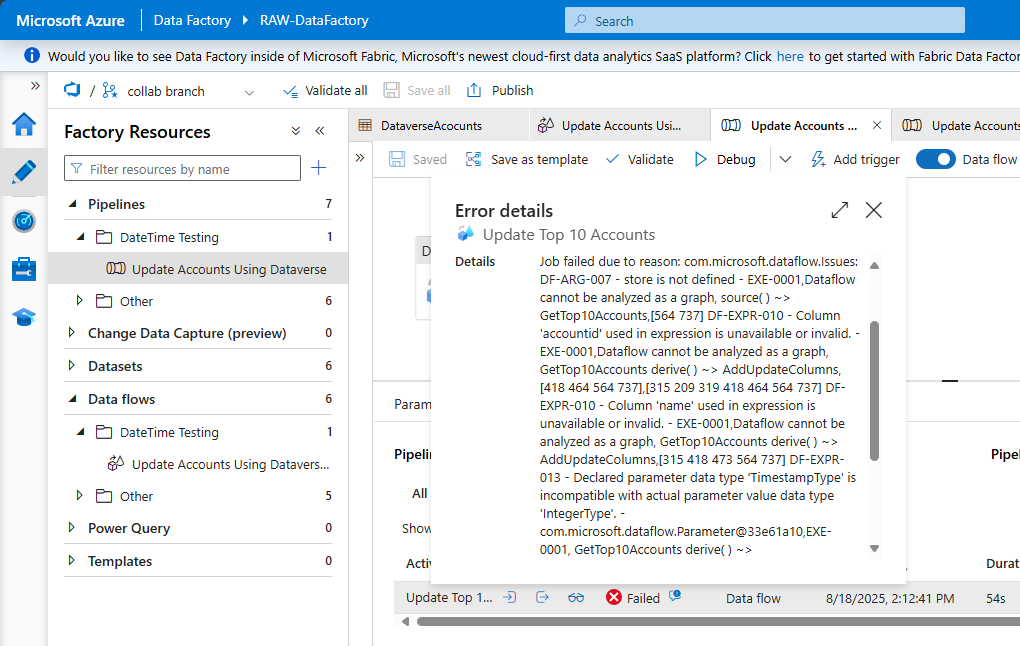Close the active Update Accounts pipeline tab
Screen dimensions: 1020x646
click(x=877, y=125)
